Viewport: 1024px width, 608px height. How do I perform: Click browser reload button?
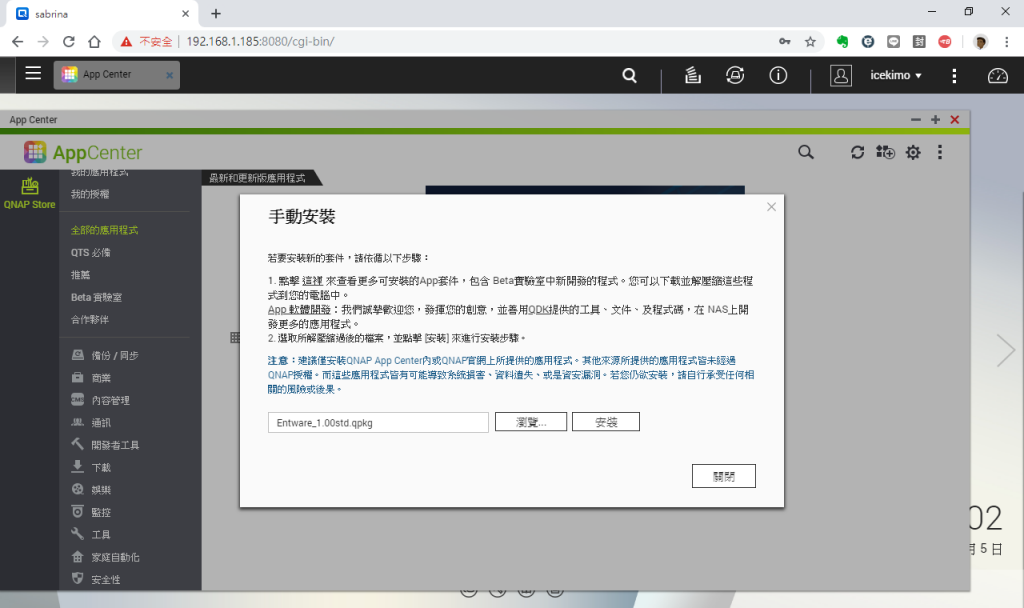[x=69, y=42]
